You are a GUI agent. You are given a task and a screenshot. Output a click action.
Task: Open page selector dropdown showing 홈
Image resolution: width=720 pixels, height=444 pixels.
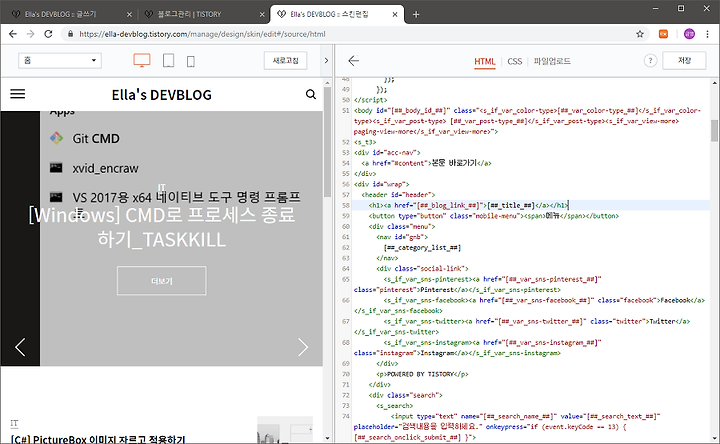[x=60, y=60]
